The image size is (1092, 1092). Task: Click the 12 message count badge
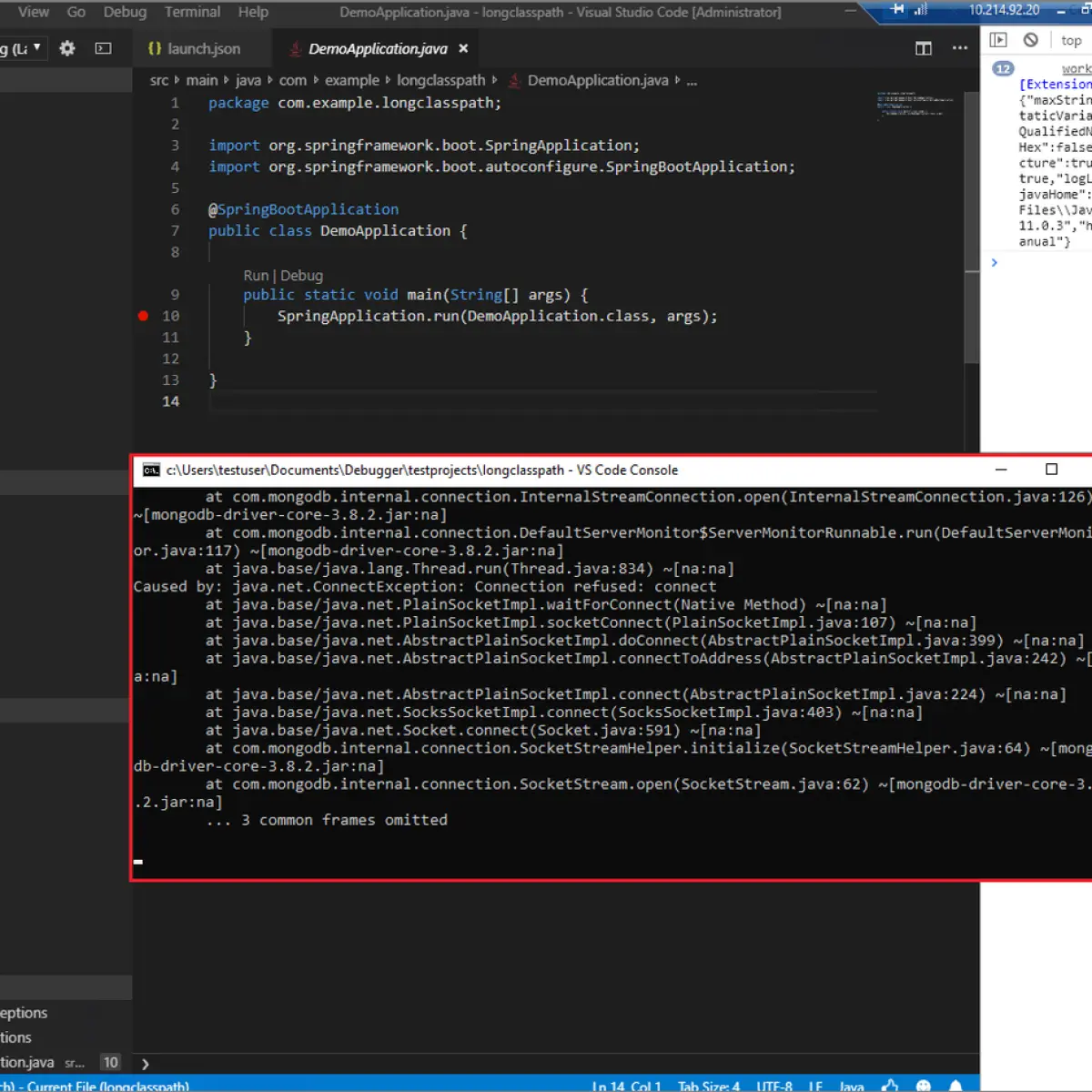click(x=1003, y=68)
